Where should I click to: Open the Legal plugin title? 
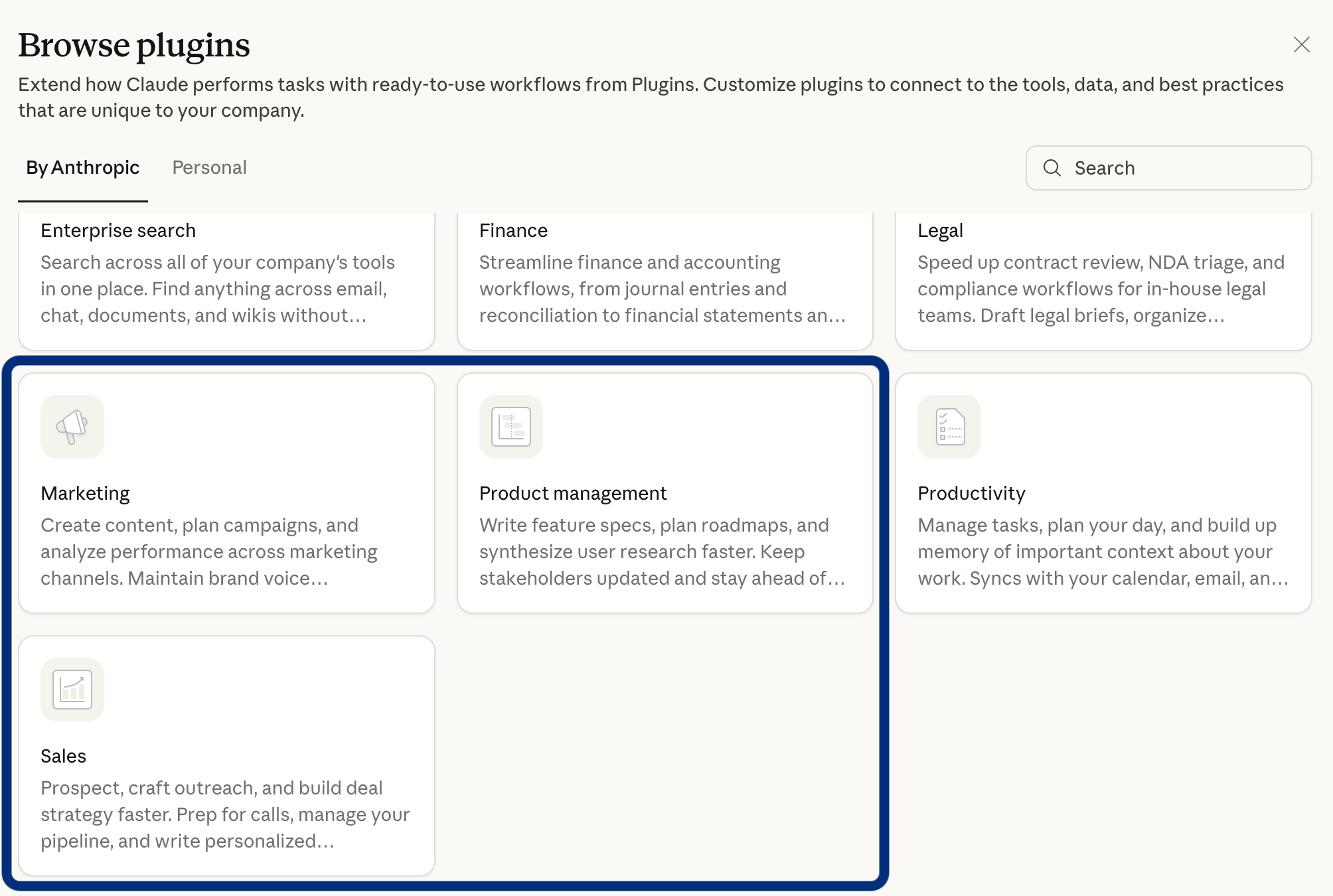pyautogui.click(x=940, y=230)
